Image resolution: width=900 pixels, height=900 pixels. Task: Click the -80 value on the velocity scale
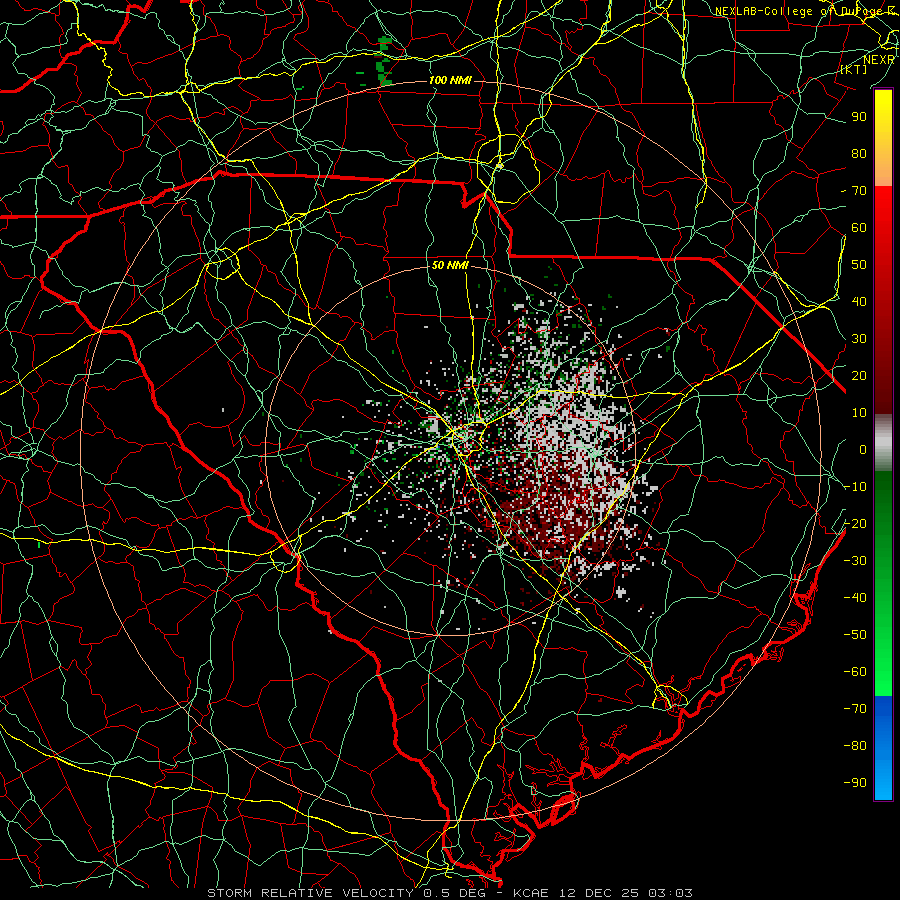pyautogui.click(x=855, y=746)
